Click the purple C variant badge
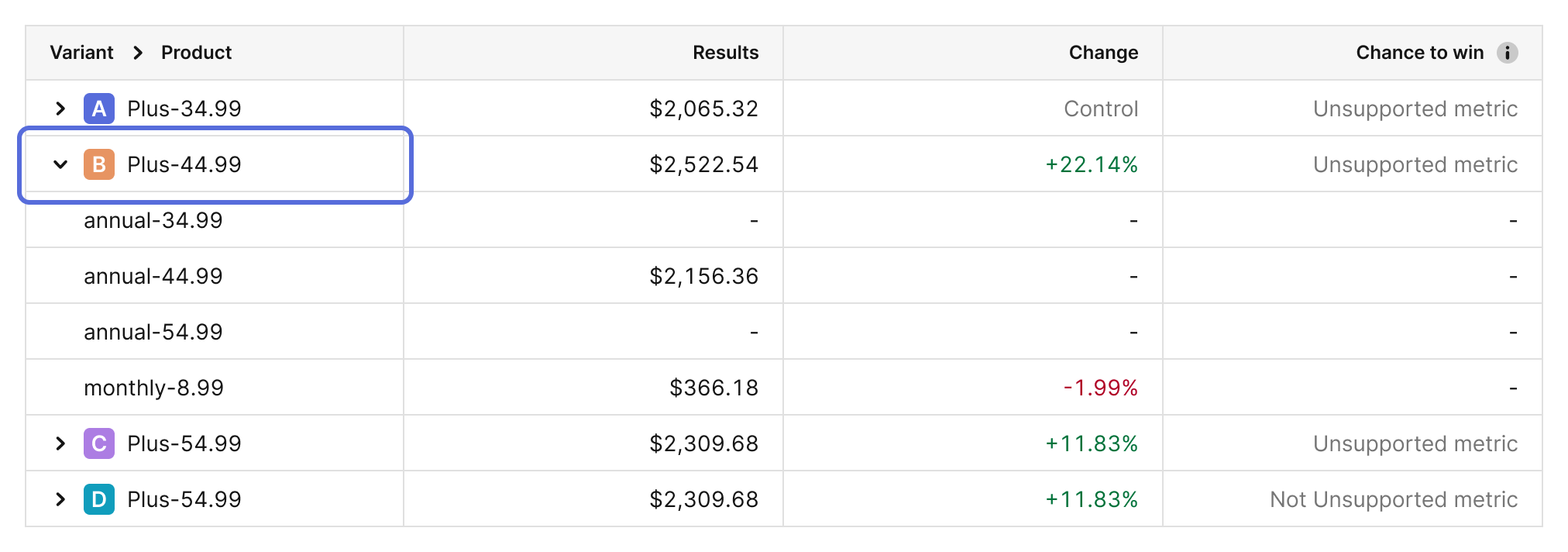The image size is (1568, 552). (x=99, y=443)
